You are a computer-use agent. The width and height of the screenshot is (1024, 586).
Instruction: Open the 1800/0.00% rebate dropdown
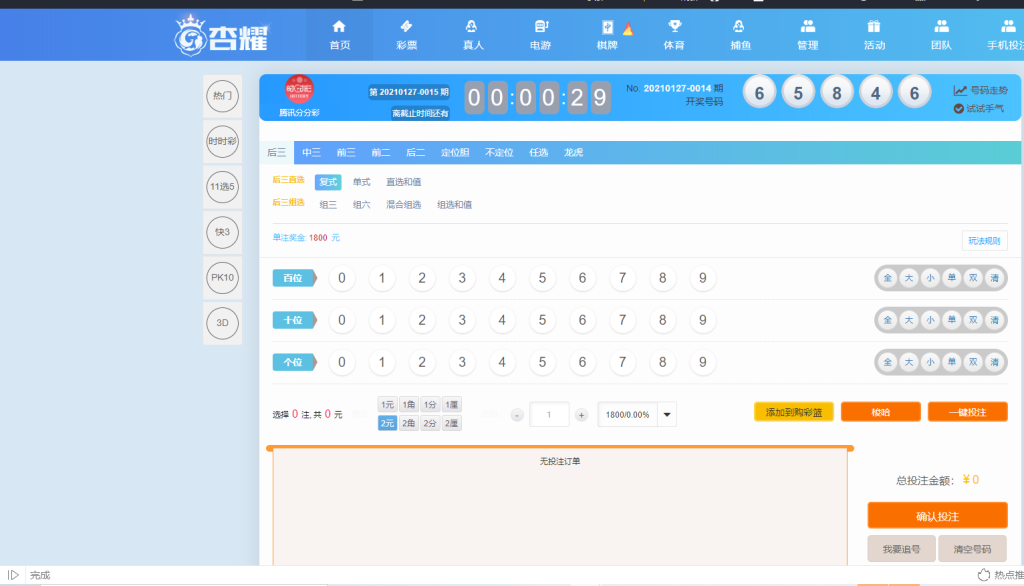tap(636, 414)
